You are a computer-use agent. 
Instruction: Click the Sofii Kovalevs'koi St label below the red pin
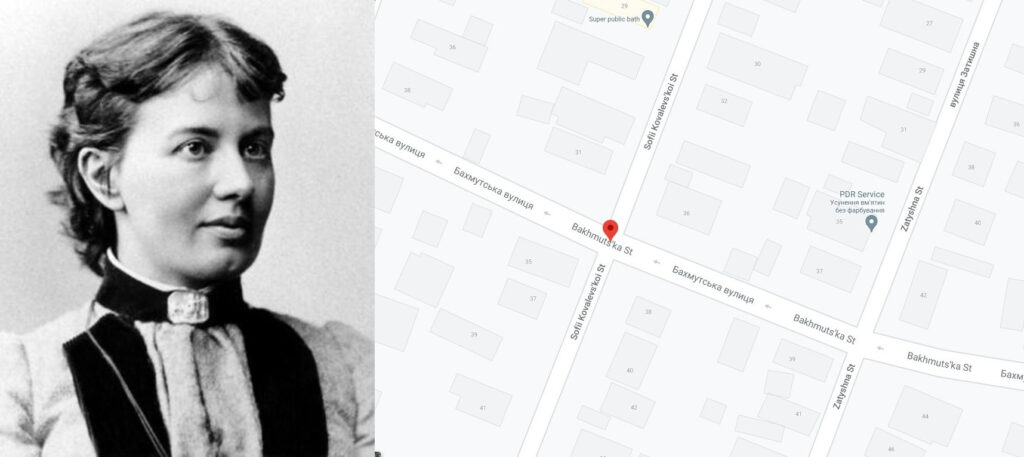(588, 301)
